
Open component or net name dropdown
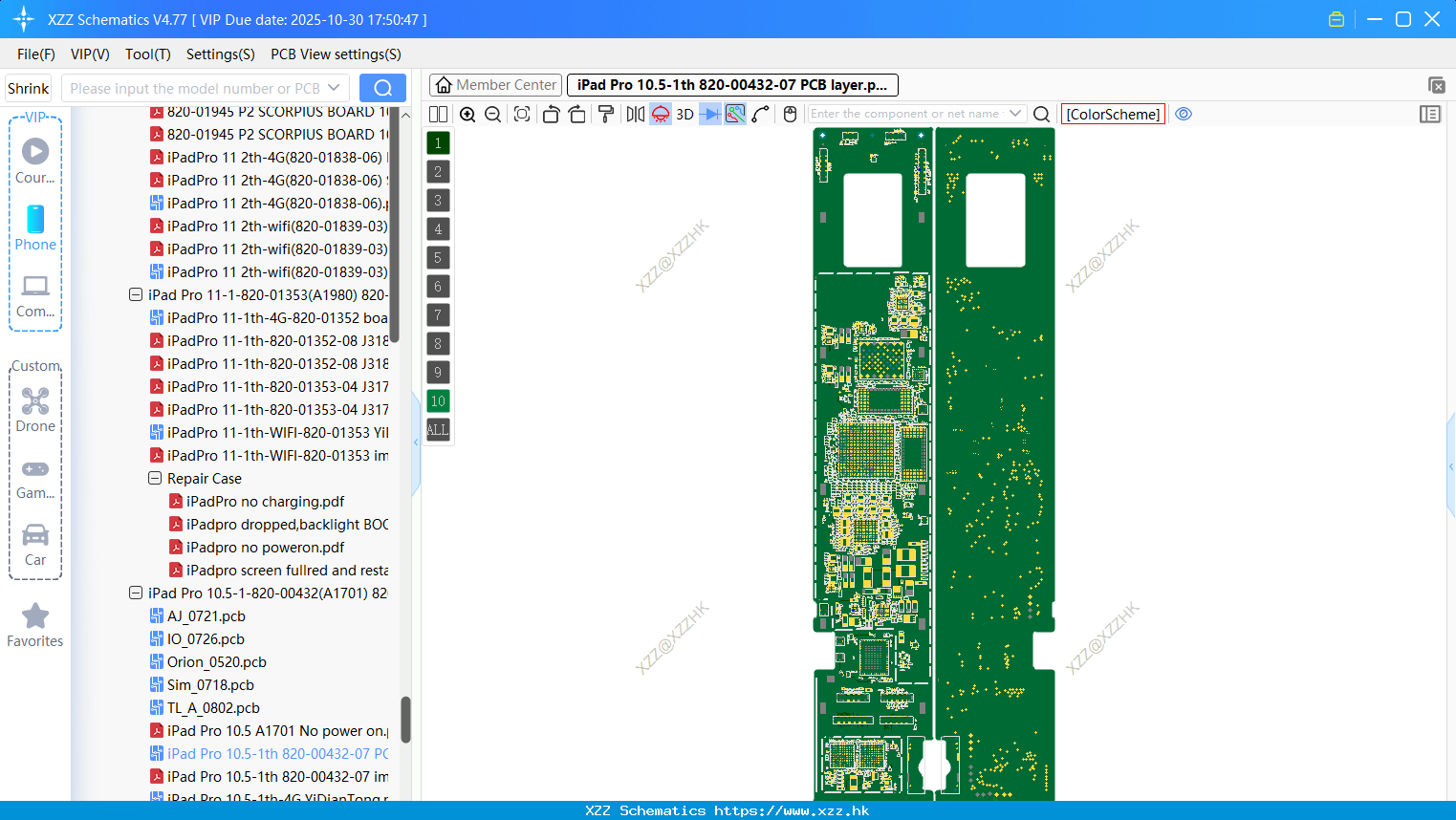point(1015,114)
